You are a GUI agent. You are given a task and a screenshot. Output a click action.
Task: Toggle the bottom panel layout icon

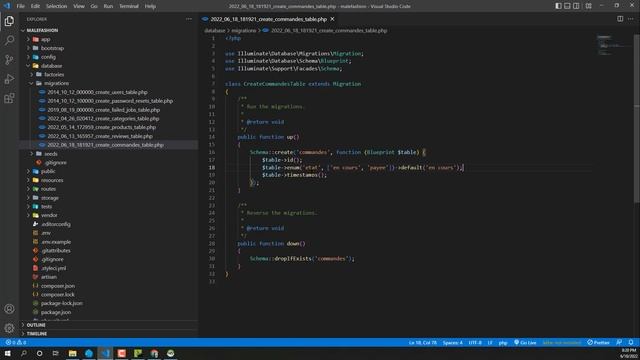pyautogui.click(x=567, y=6)
